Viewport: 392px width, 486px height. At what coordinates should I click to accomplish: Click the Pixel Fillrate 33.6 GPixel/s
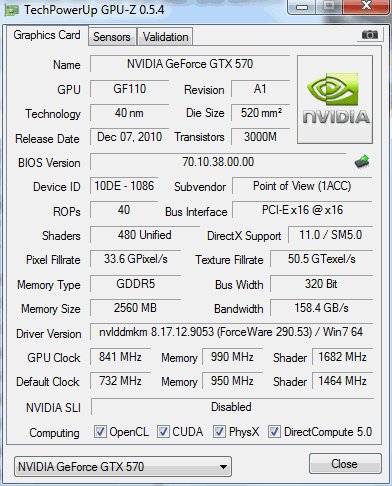point(135,259)
